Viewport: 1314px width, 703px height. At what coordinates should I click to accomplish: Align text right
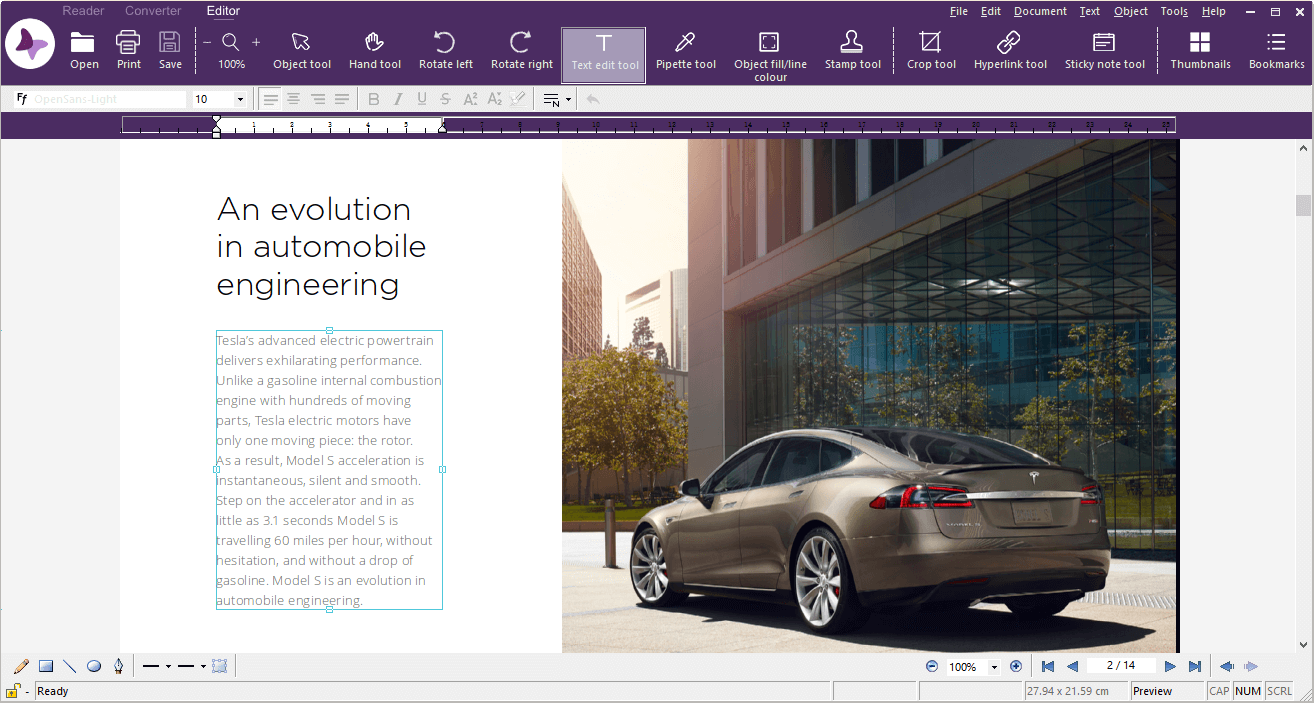(x=318, y=99)
